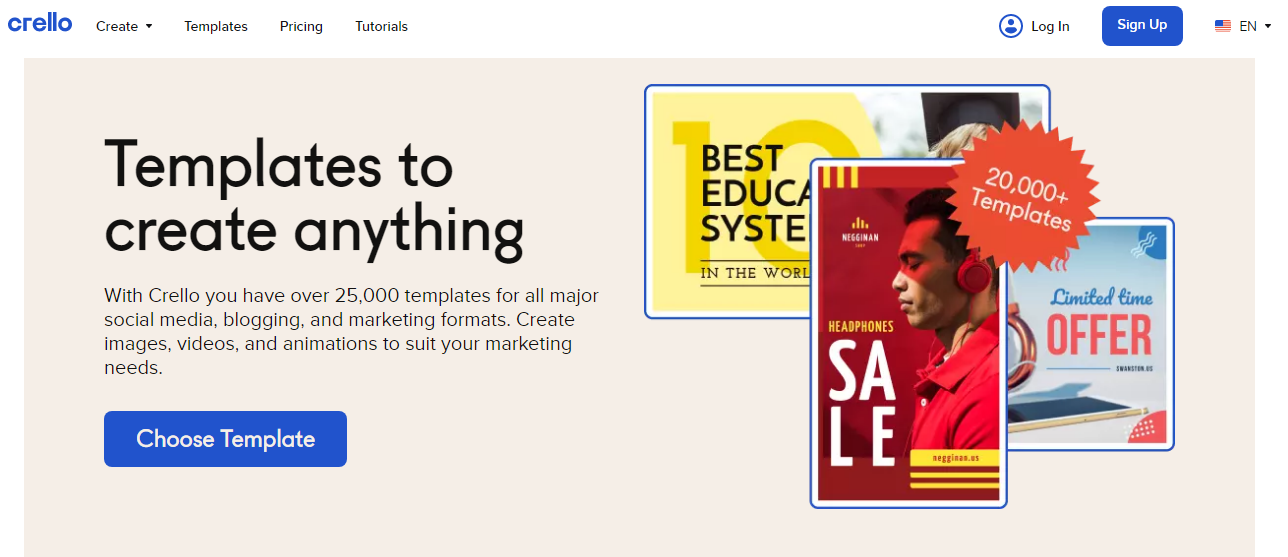
Task: Click the user profile icon beside Log In
Action: coord(1010,26)
